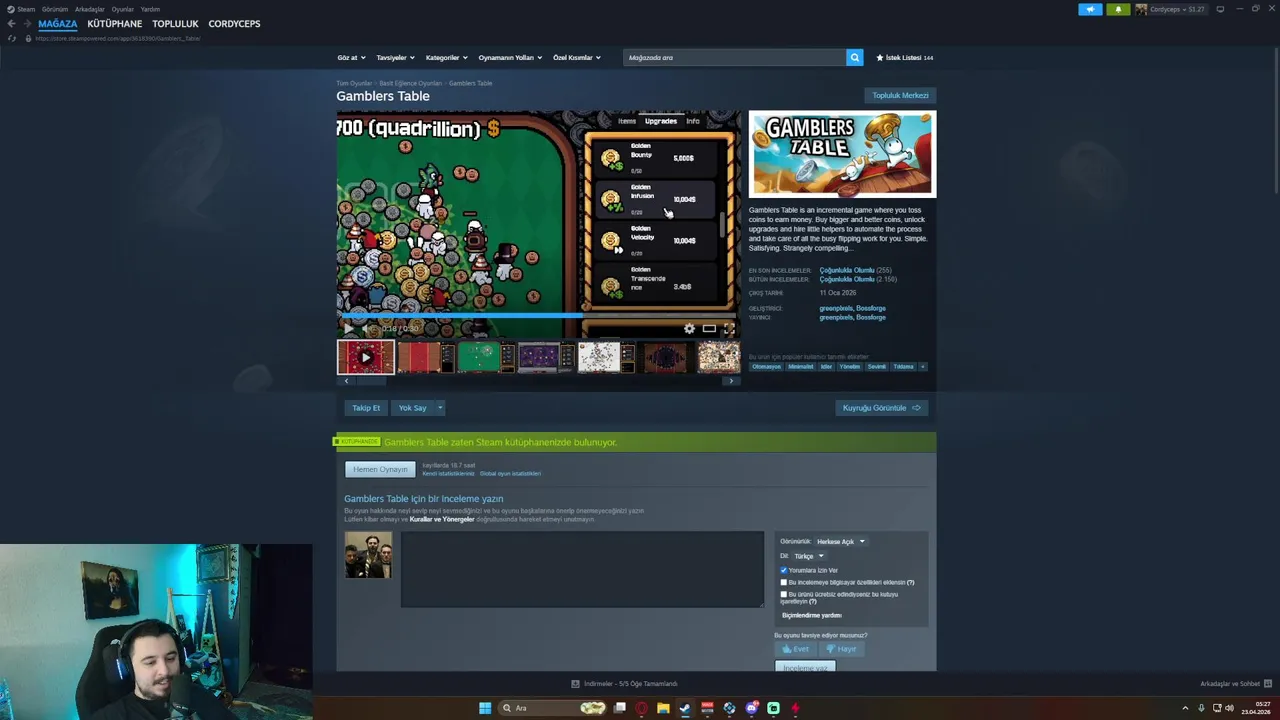
Task: Open the Kategoriler dropdown
Action: click(x=447, y=58)
